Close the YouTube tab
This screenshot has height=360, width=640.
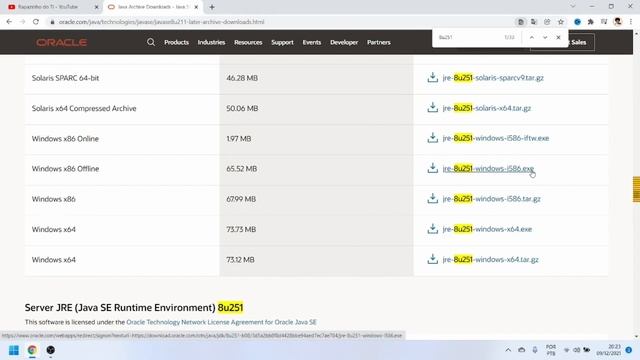97,7
